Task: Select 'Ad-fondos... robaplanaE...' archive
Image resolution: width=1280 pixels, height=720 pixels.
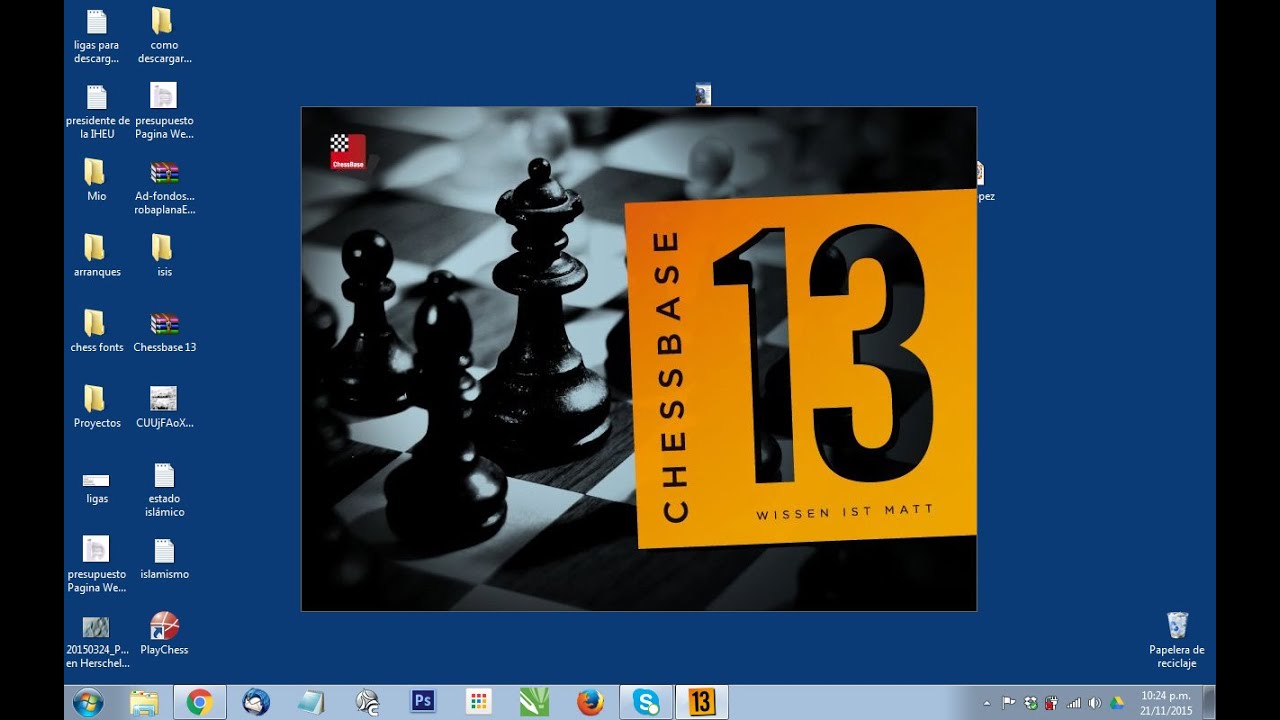Action: (164, 187)
